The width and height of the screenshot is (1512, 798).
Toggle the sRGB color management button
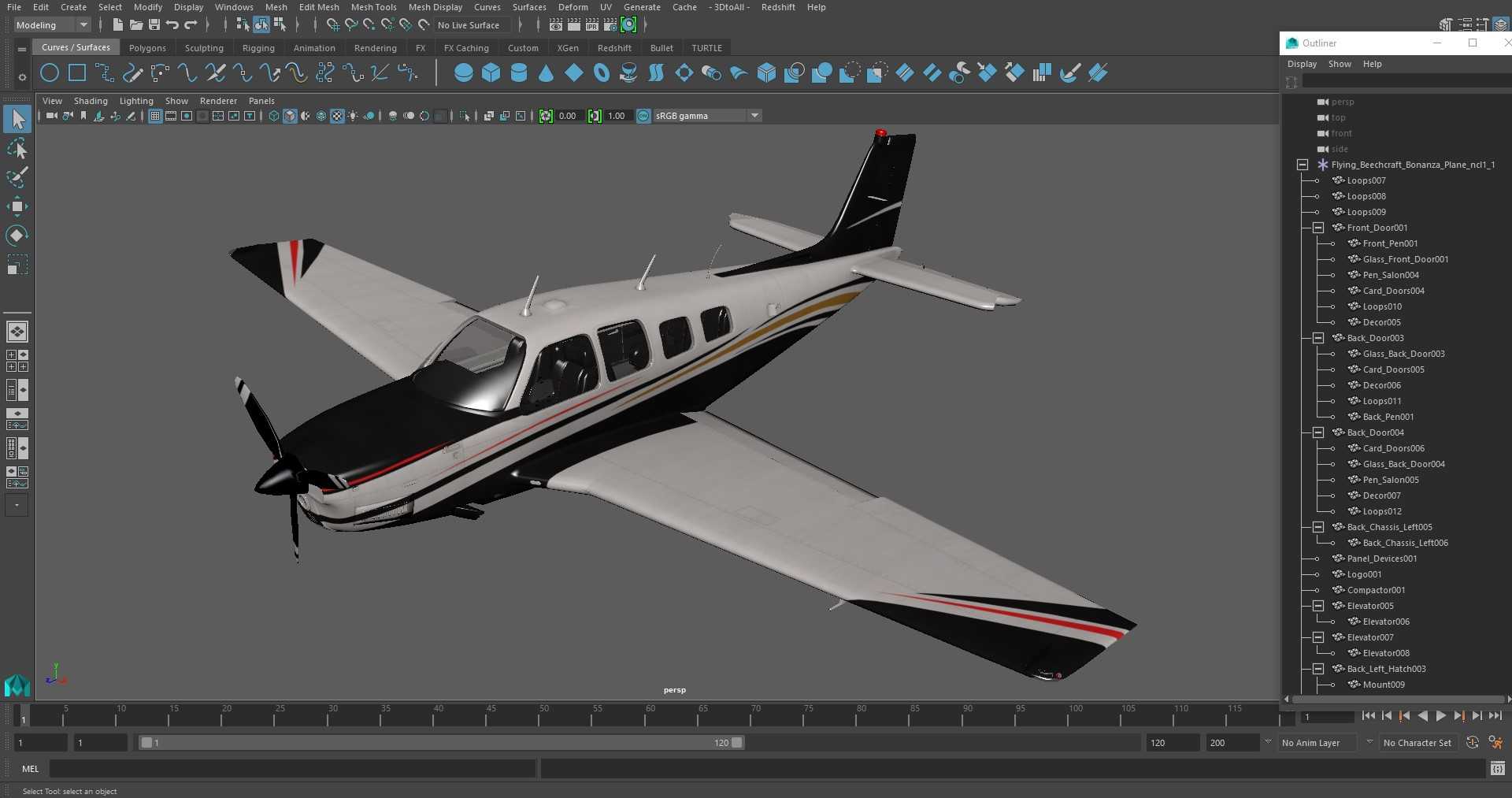[x=643, y=116]
